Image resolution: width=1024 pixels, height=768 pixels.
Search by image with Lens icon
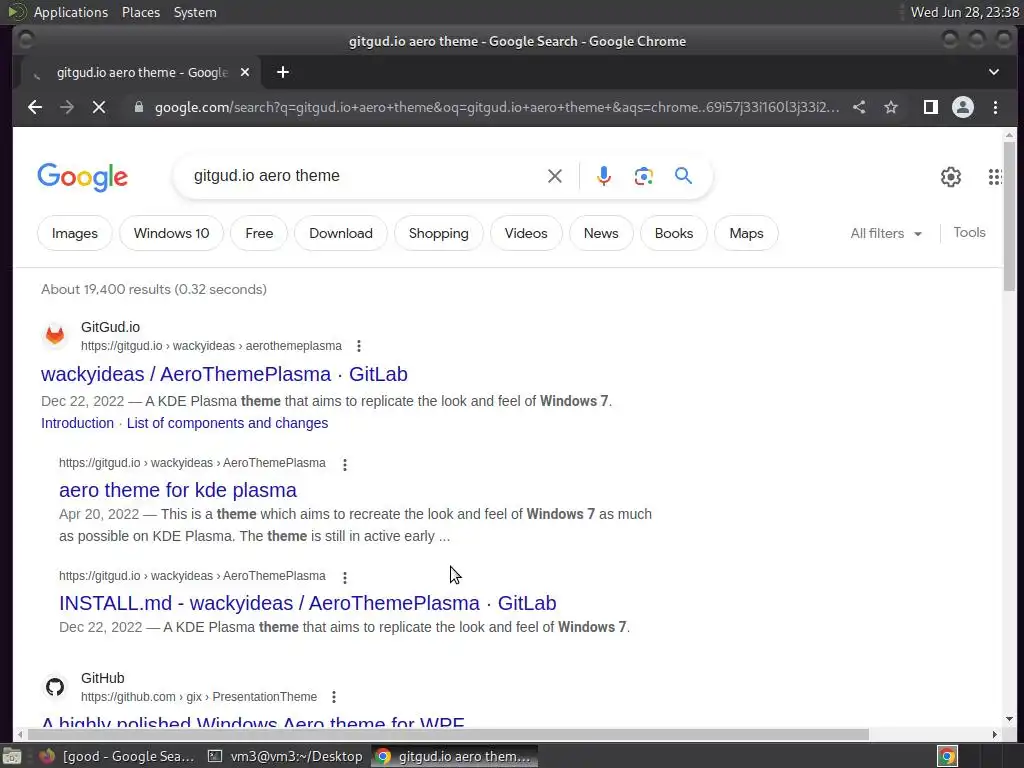(x=644, y=176)
